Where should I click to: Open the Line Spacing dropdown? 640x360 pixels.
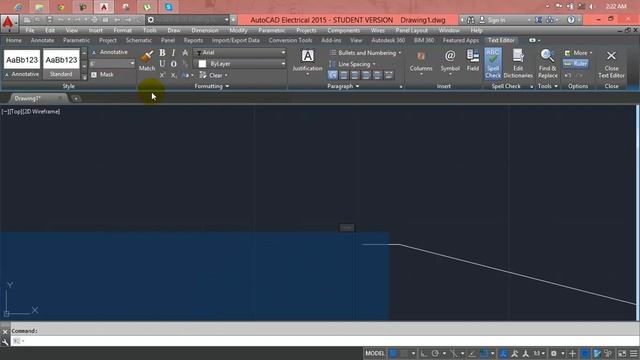(x=353, y=64)
